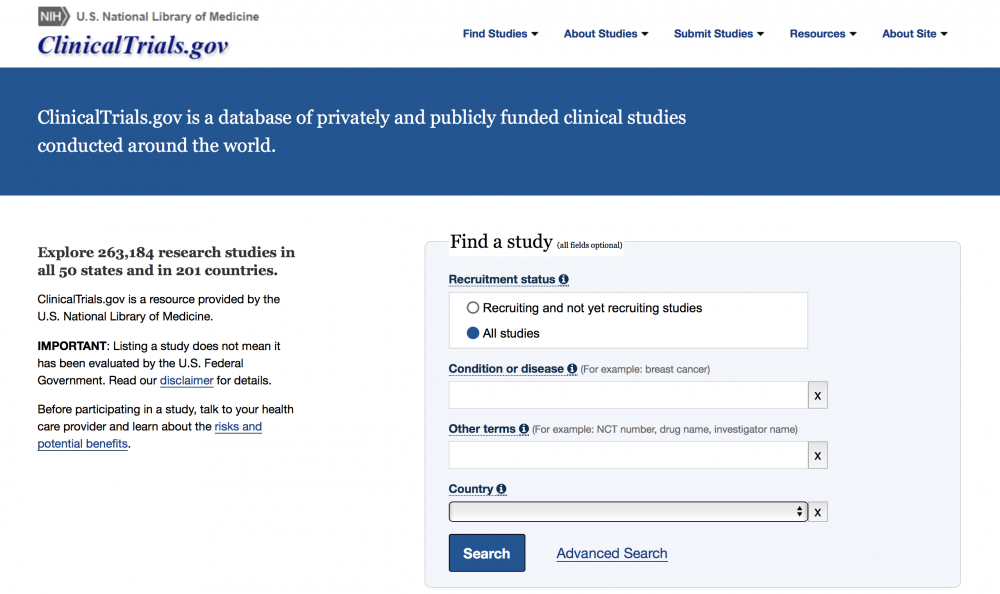Image resolution: width=1000 pixels, height=594 pixels.
Task: Clear the Country selection with x
Action: tap(818, 512)
